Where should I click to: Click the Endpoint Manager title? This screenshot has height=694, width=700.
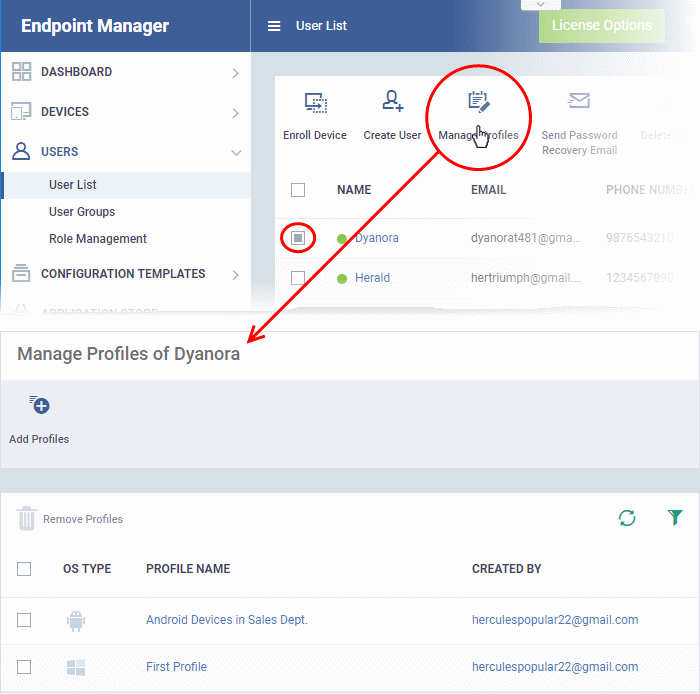(x=95, y=26)
